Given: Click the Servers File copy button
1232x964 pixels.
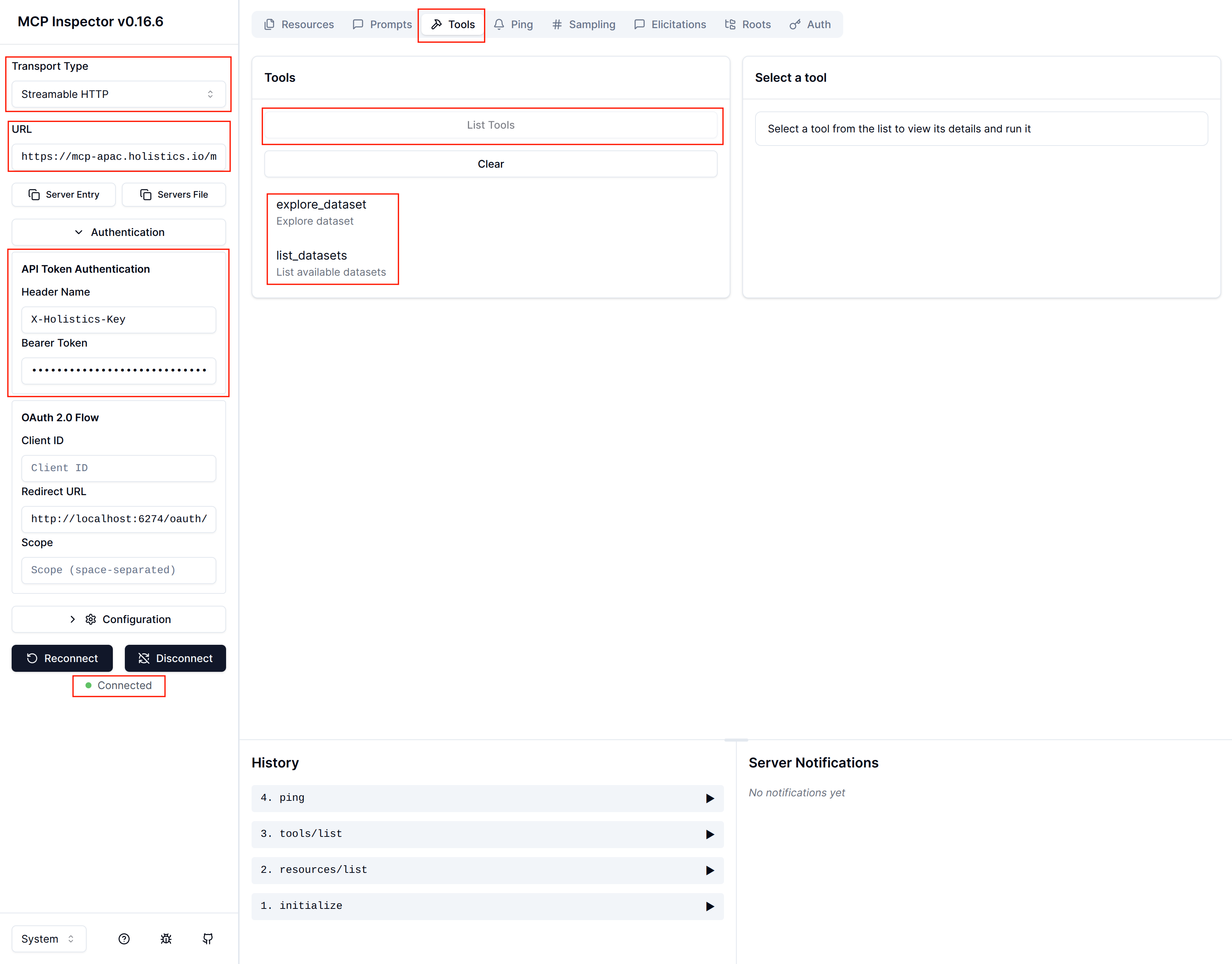Looking at the screenshot, I should (x=174, y=195).
